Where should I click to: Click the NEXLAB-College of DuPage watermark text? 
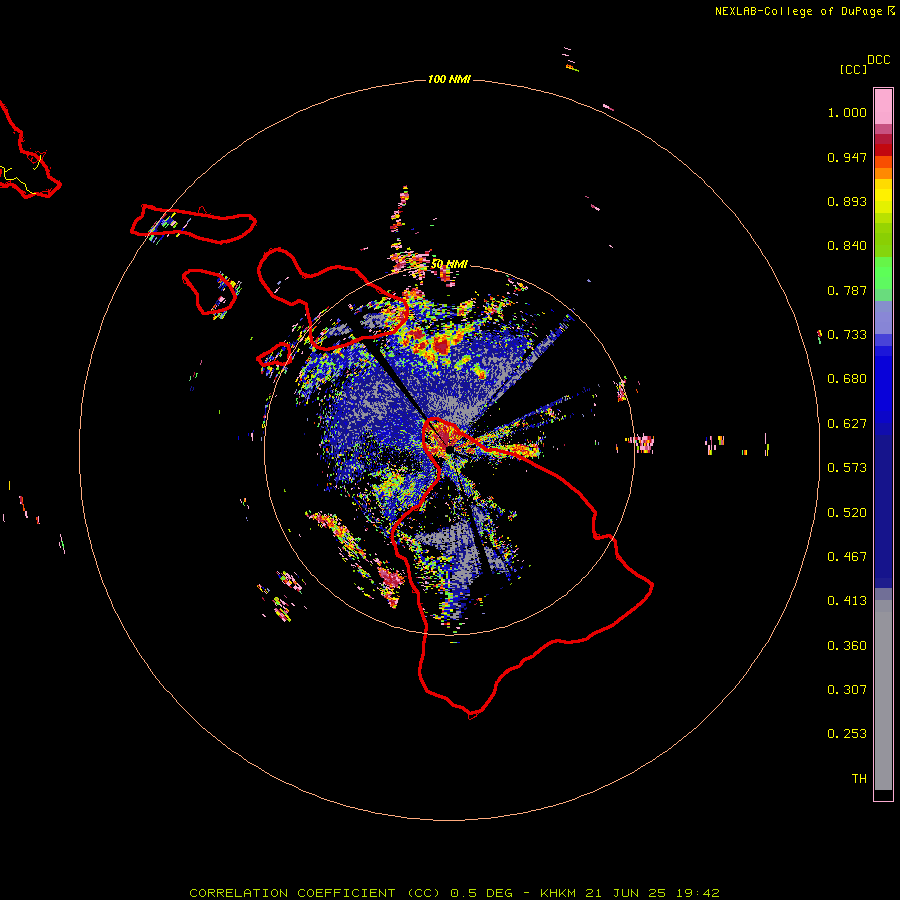point(804,11)
